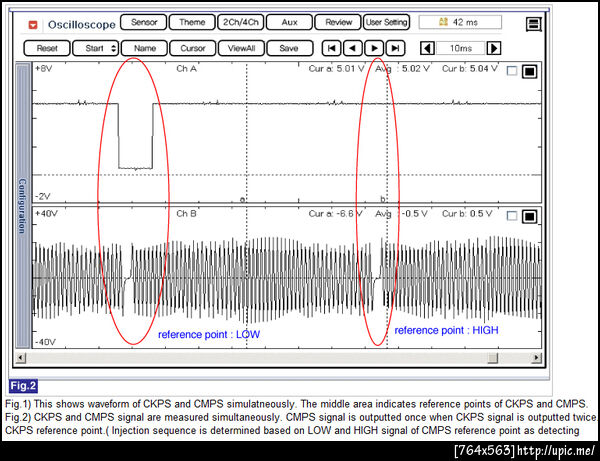
Task: Click Ch A 'Cur b: 5.04 V' readout
Action: (470, 69)
